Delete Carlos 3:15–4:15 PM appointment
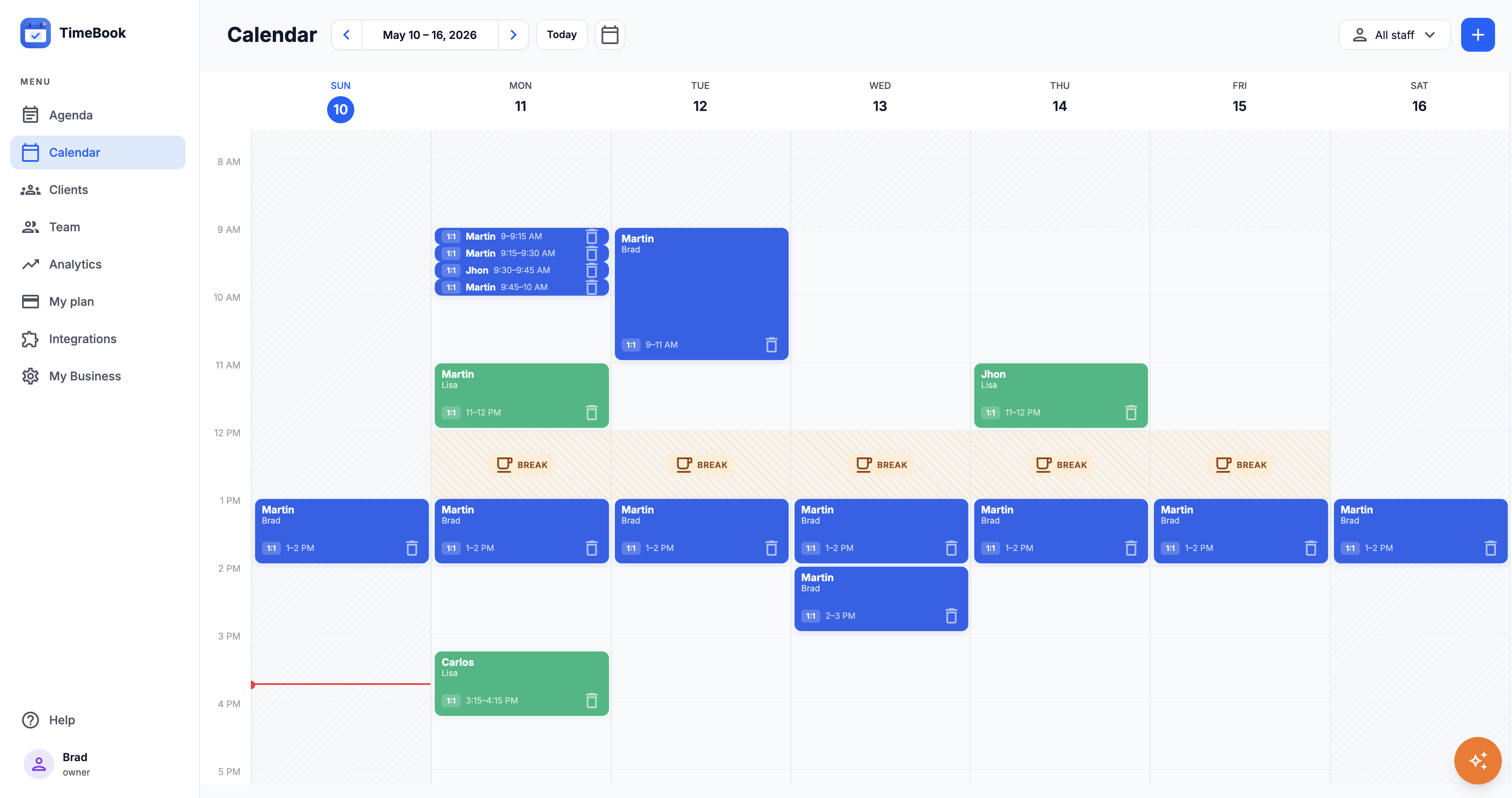1512x798 pixels. pos(592,701)
